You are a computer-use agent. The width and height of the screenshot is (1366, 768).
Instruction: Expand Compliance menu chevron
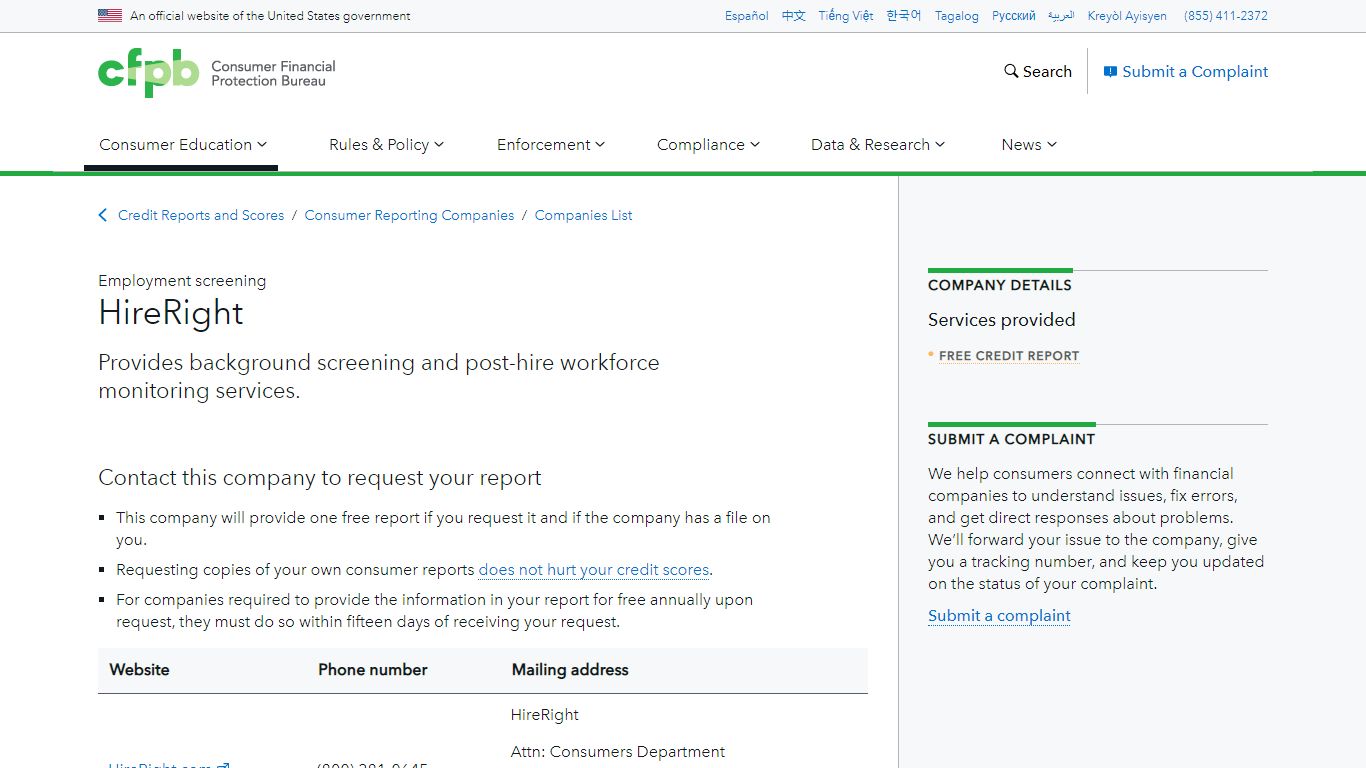coord(755,144)
